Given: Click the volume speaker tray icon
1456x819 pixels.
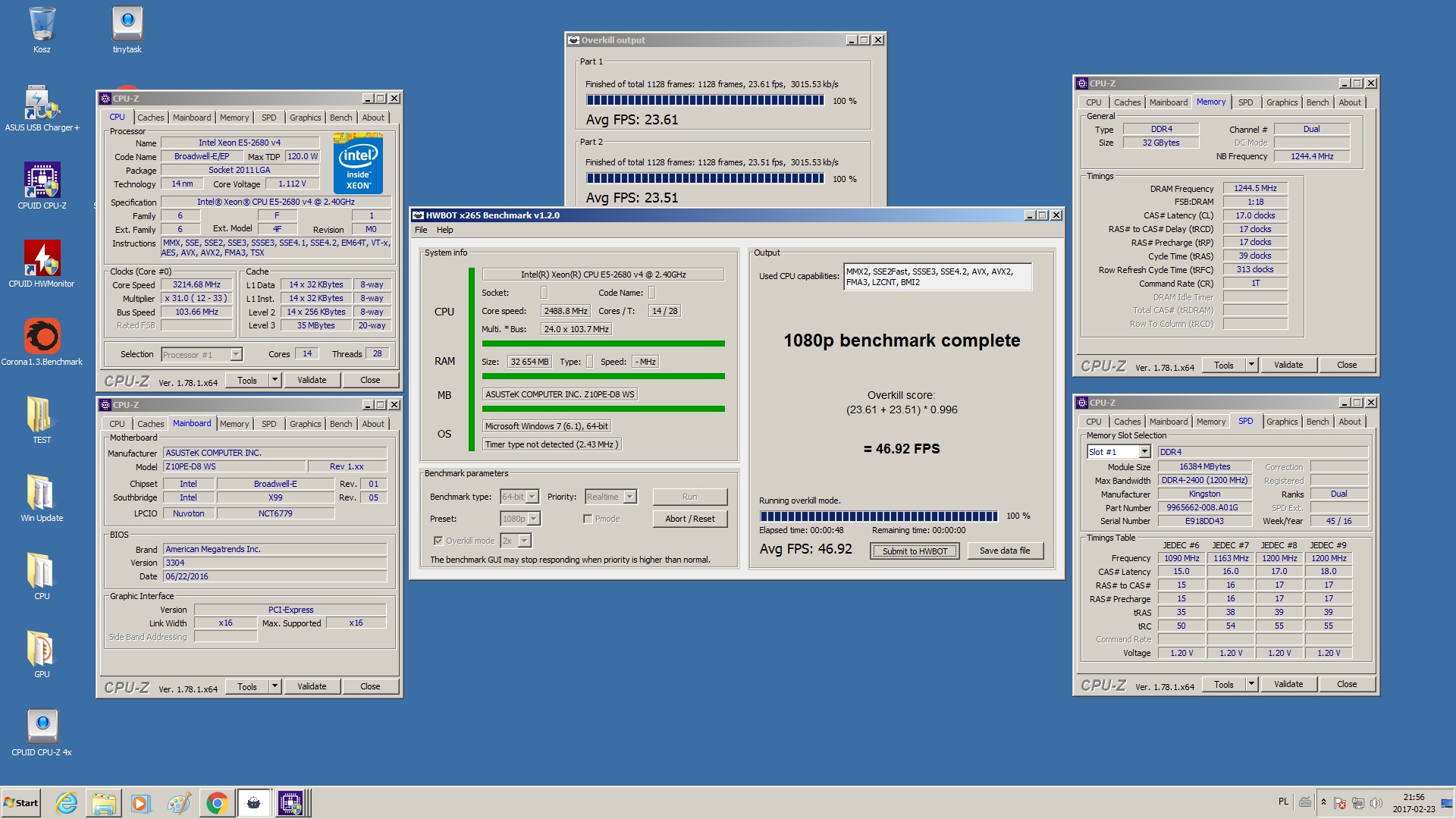Looking at the screenshot, I should pyautogui.click(x=1376, y=802).
